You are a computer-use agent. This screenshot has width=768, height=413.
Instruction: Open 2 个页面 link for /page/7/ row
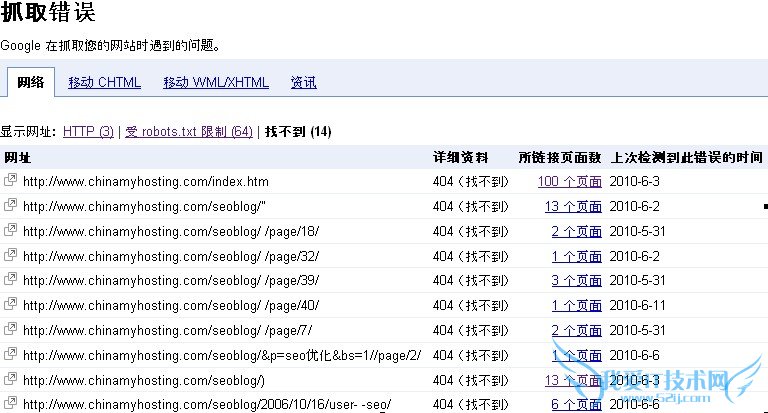[576, 330]
